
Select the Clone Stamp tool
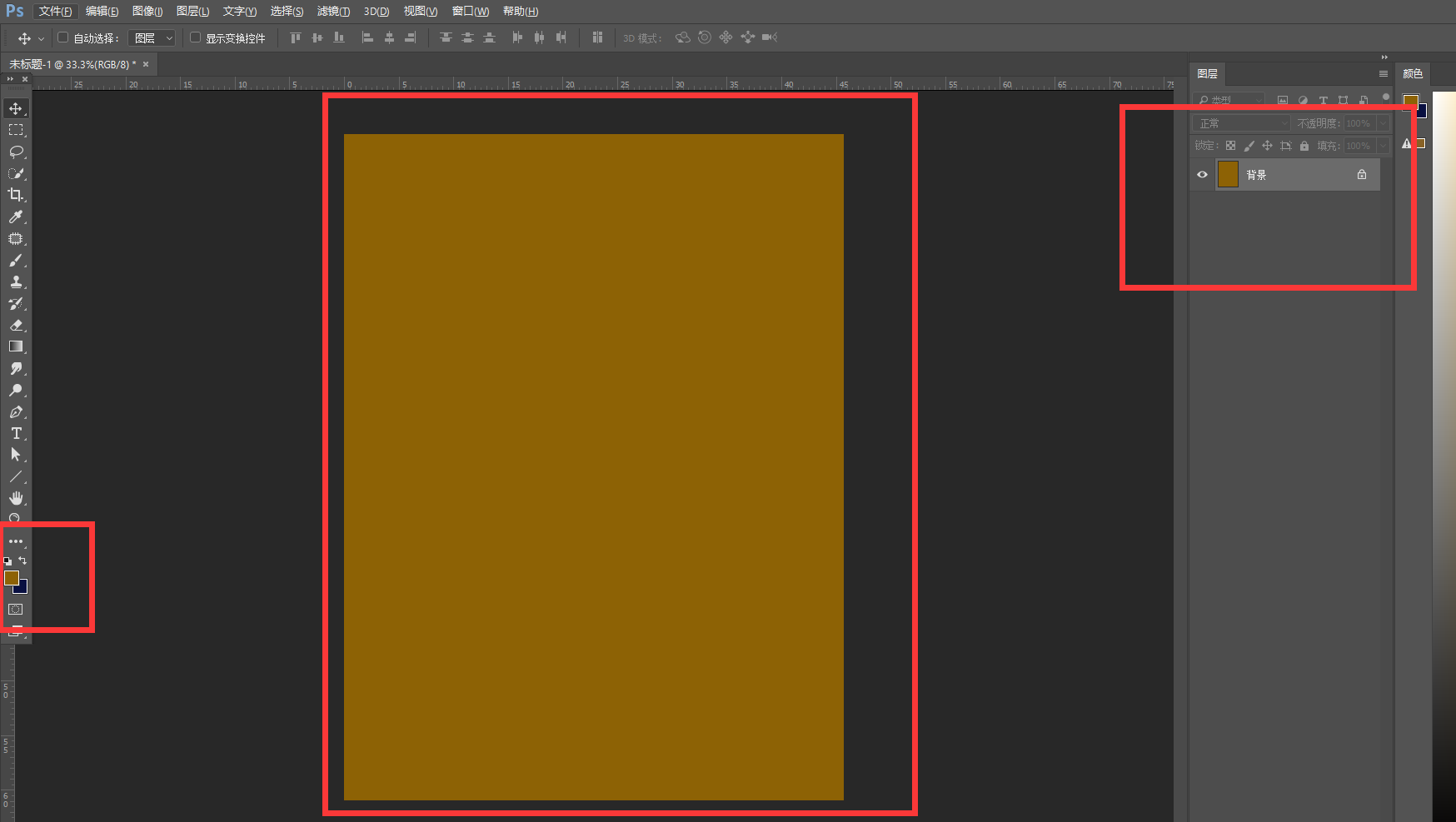coord(16,281)
